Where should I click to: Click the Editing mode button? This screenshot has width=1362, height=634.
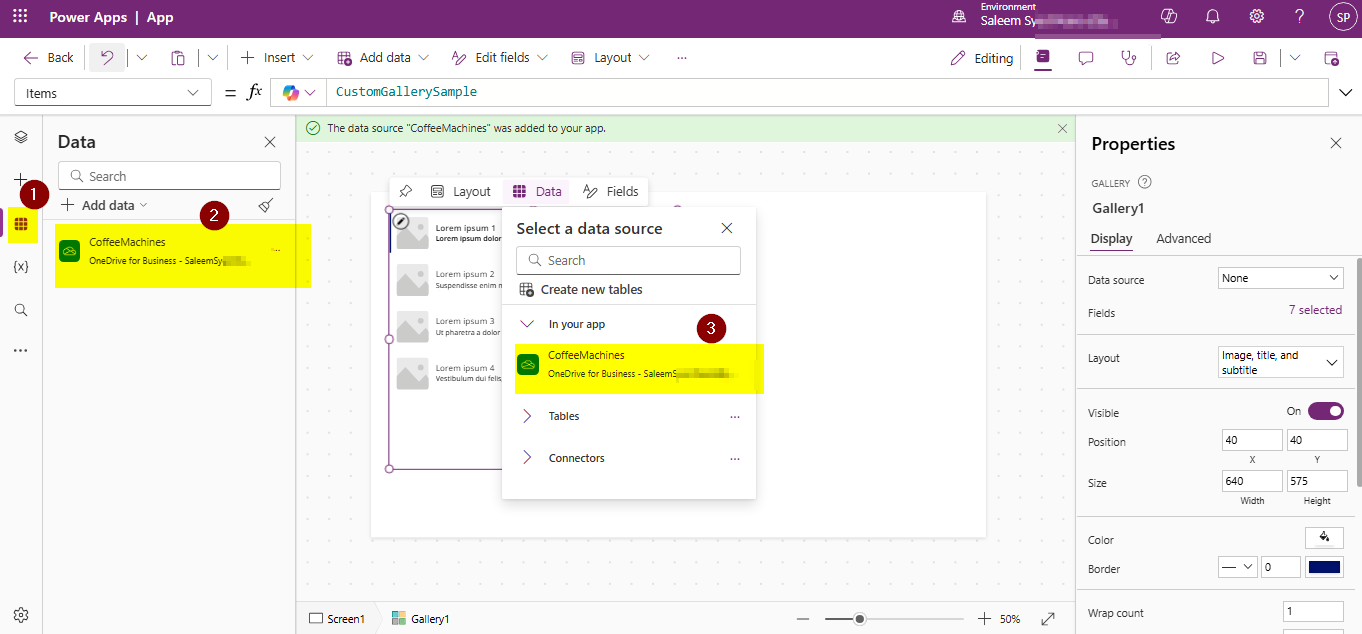[982, 58]
